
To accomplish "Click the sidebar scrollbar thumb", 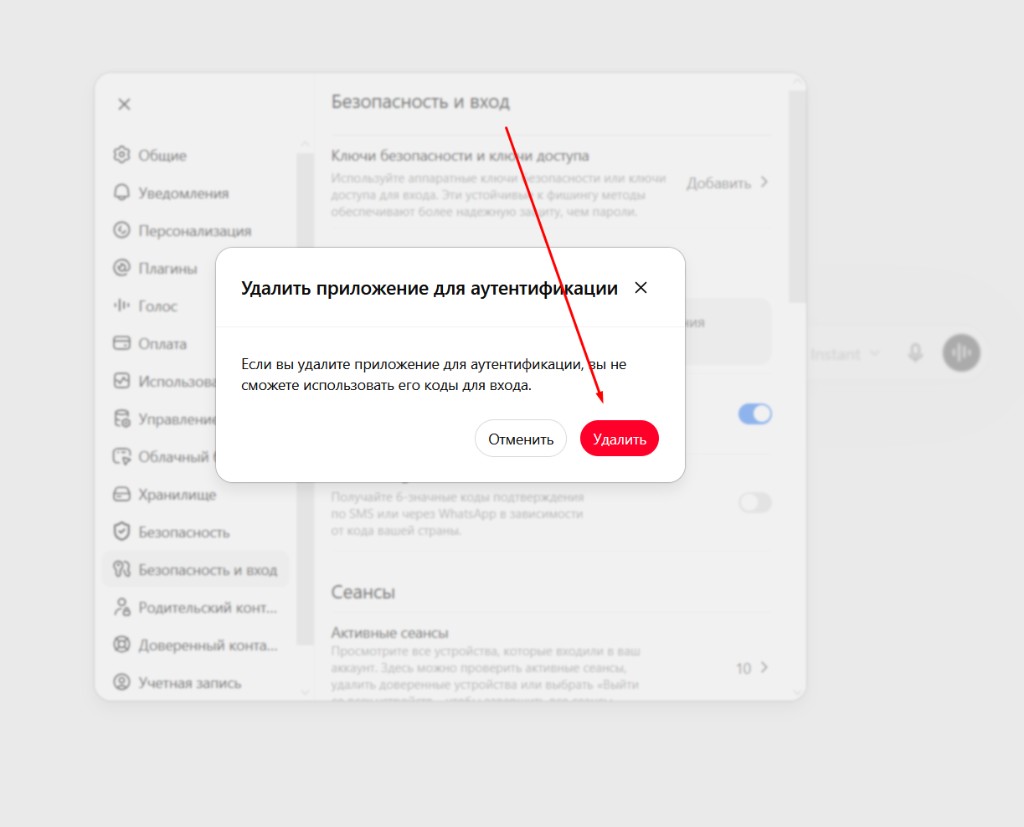I will [x=305, y=399].
